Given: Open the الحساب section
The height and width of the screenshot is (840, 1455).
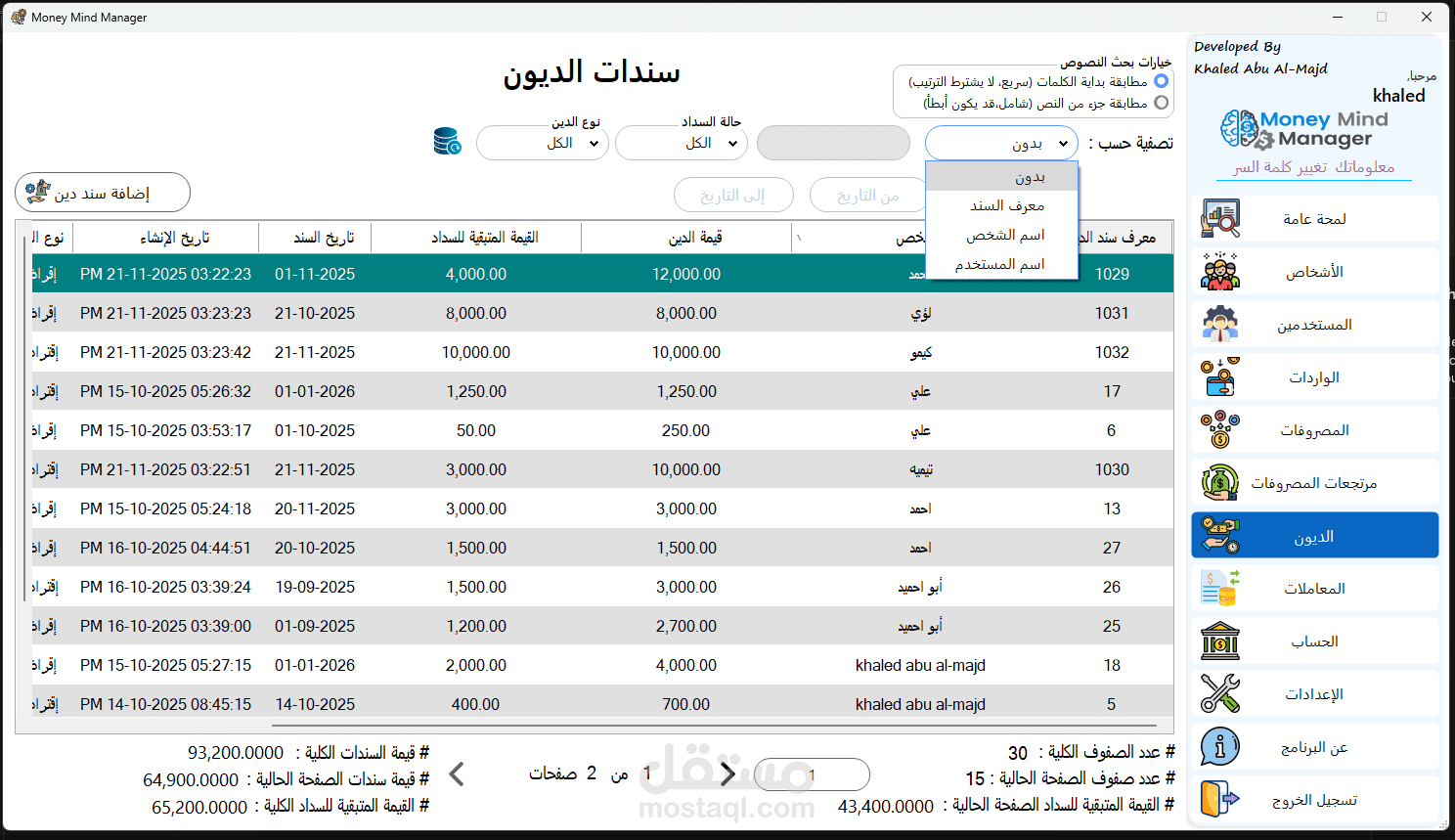Looking at the screenshot, I should point(1314,641).
